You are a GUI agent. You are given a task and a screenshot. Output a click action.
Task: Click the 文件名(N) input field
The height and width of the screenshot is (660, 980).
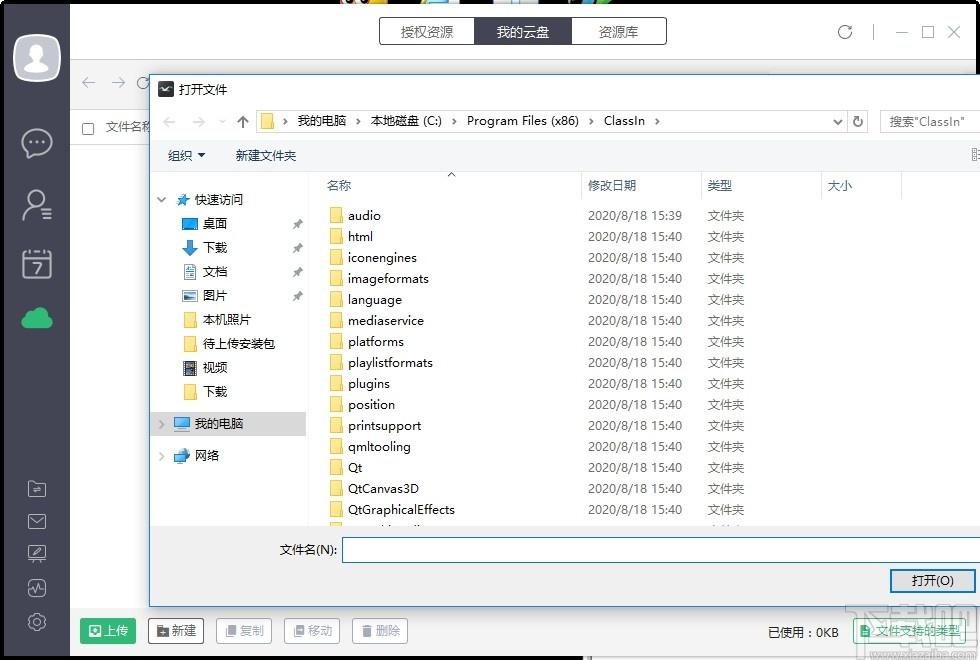tap(661, 550)
